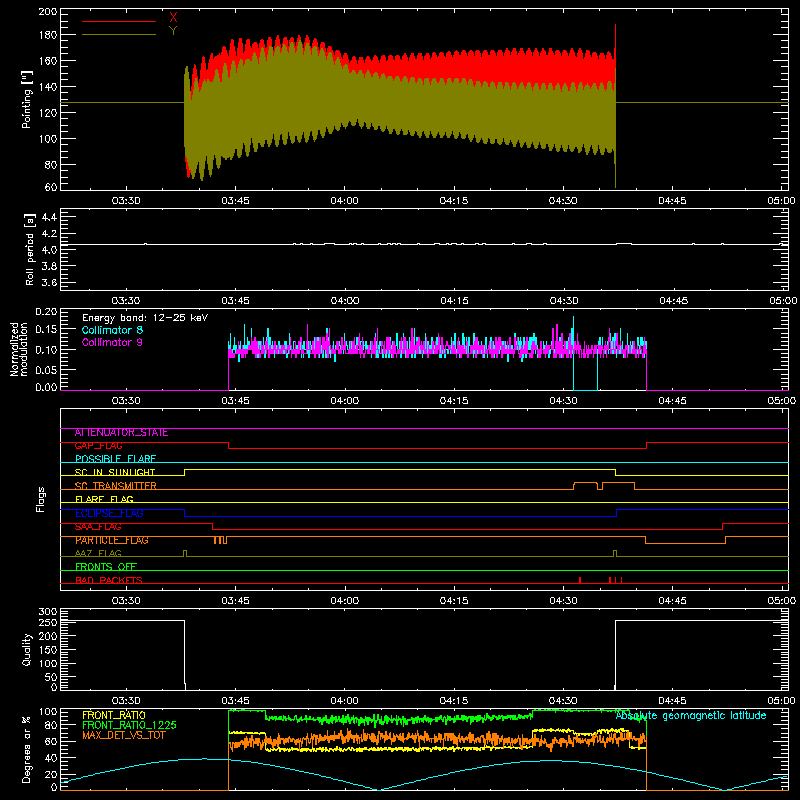Click the red X legend label
This screenshot has height=800, width=800.
(173, 18)
